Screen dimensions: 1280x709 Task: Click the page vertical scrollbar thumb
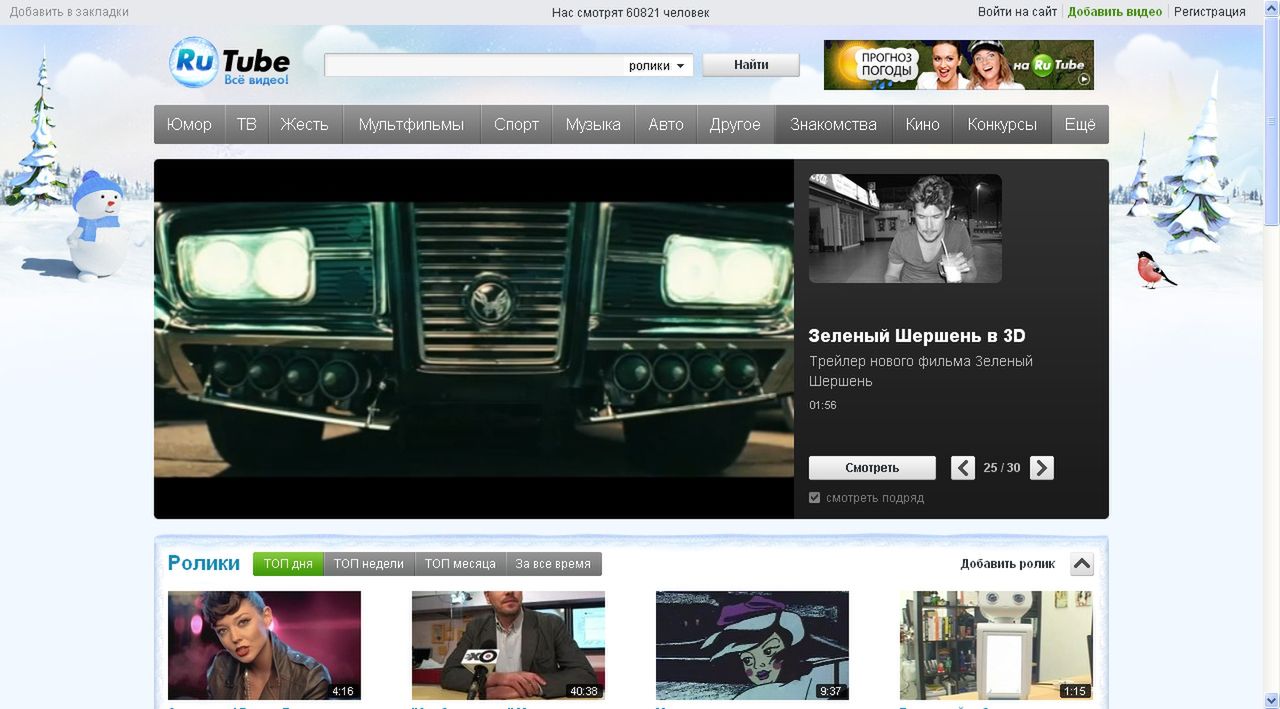[x=1272, y=121]
